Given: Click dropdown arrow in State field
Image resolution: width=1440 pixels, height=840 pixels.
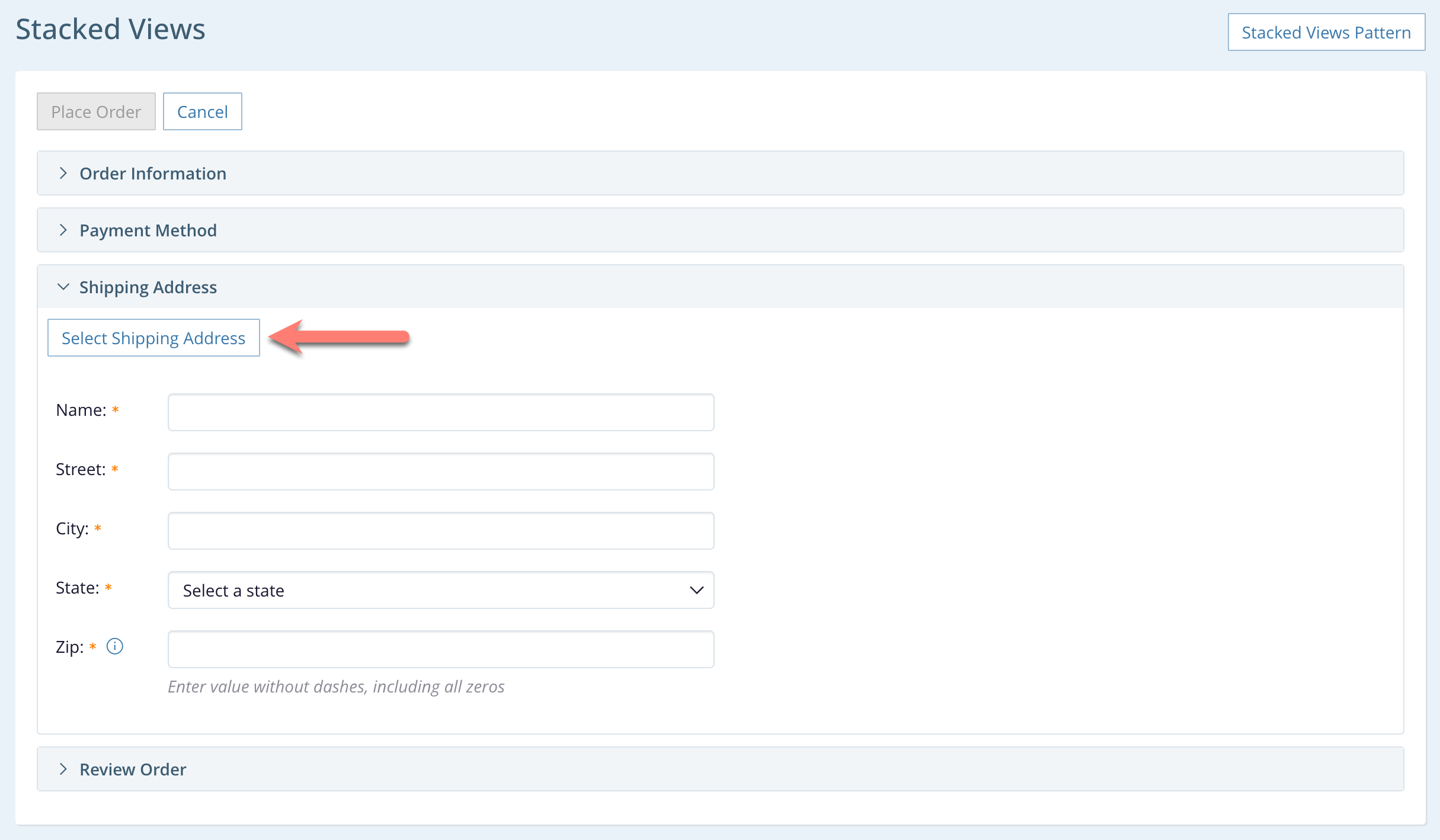Looking at the screenshot, I should pyautogui.click(x=696, y=590).
